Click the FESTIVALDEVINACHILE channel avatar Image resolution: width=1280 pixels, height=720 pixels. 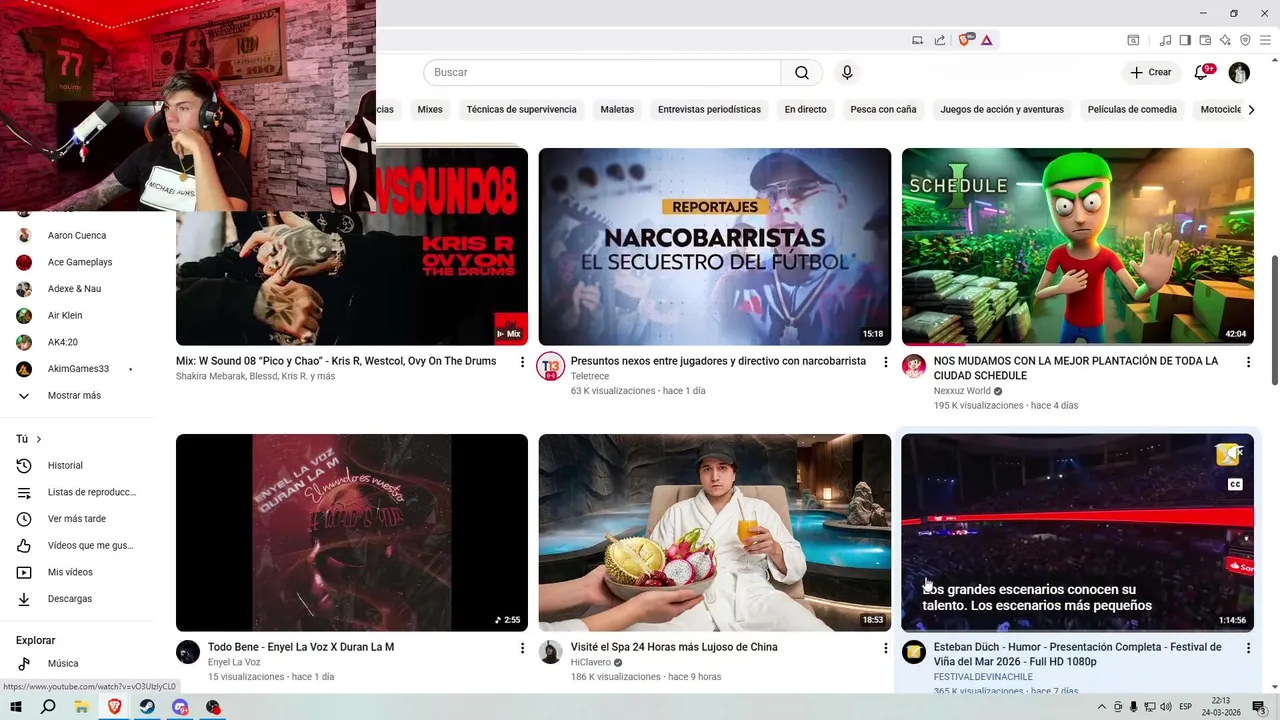click(x=914, y=652)
